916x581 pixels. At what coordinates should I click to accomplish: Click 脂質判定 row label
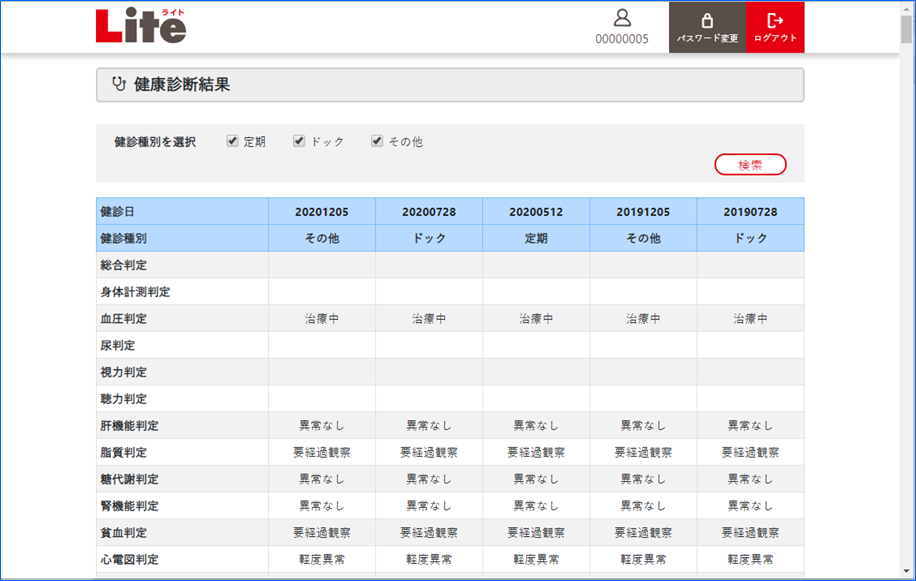tap(123, 453)
